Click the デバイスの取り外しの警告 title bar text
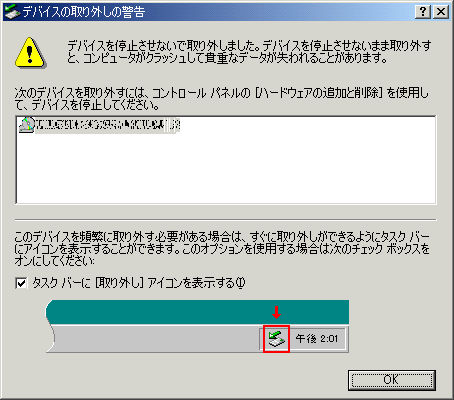 [x=83, y=12]
